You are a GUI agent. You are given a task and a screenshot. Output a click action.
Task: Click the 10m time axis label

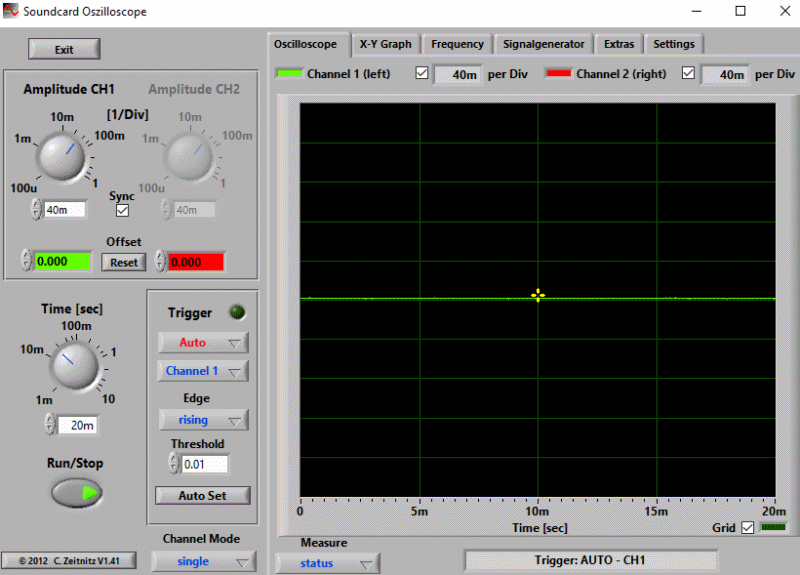pos(537,511)
